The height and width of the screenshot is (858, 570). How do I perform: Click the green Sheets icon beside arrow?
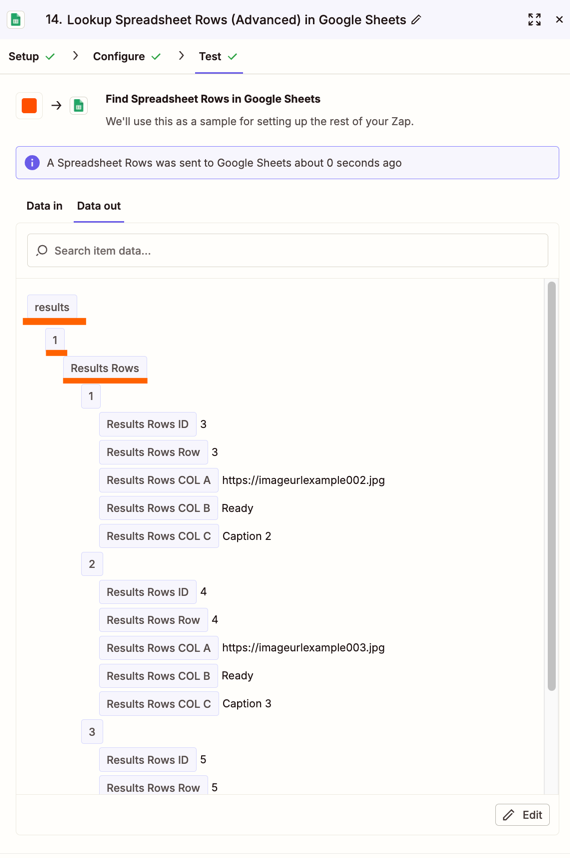79,106
